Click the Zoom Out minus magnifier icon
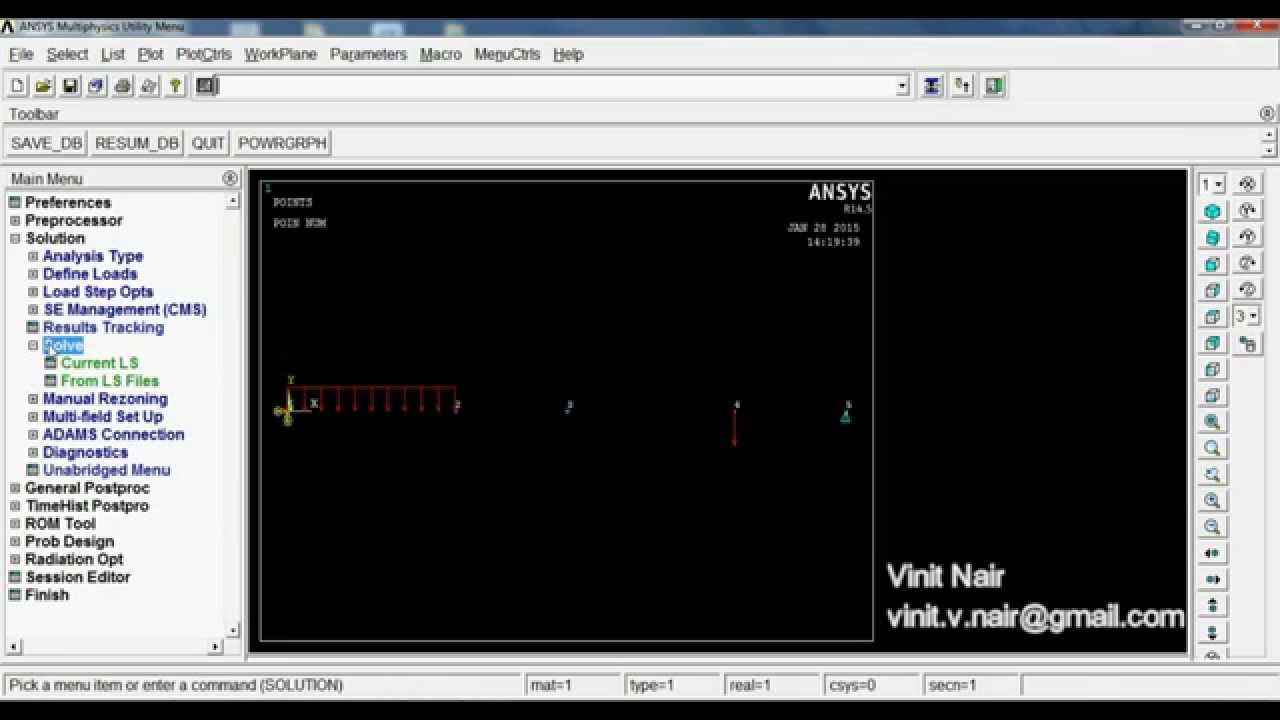 (x=1212, y=527)
